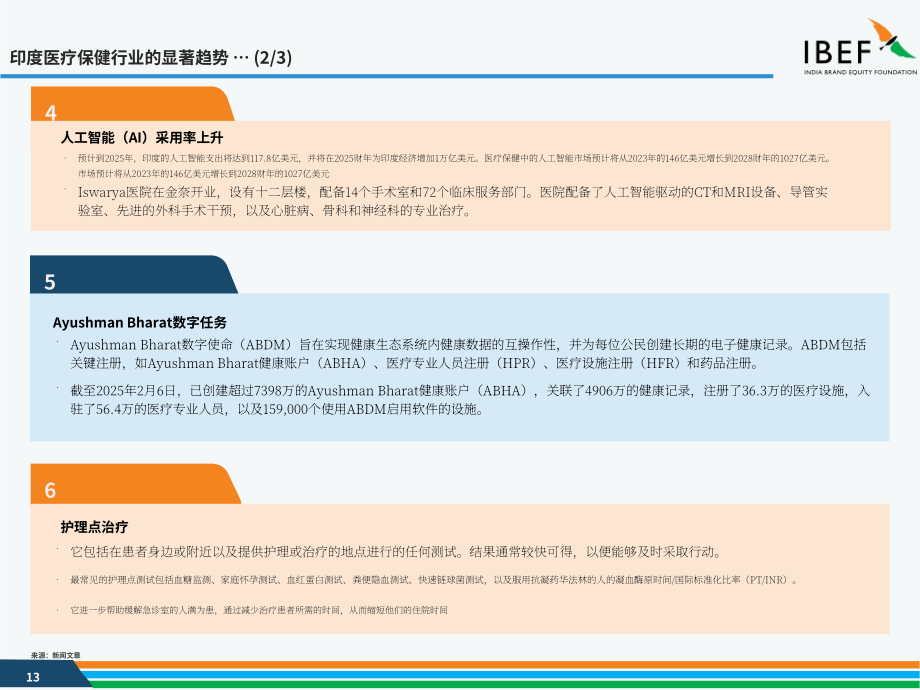
Task: Click the heading Ayushman Bharat数字任务
Action: 140,322
